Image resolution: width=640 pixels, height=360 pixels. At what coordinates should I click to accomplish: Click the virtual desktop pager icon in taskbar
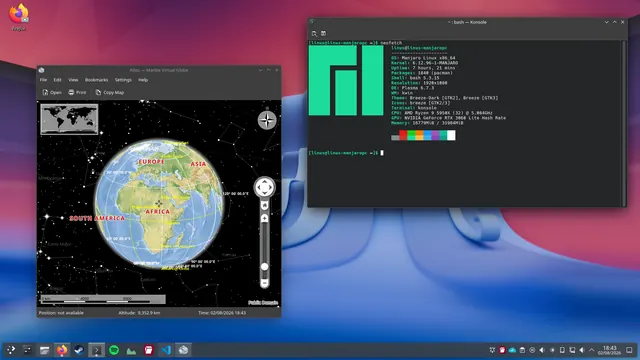[x=27, y=350]
